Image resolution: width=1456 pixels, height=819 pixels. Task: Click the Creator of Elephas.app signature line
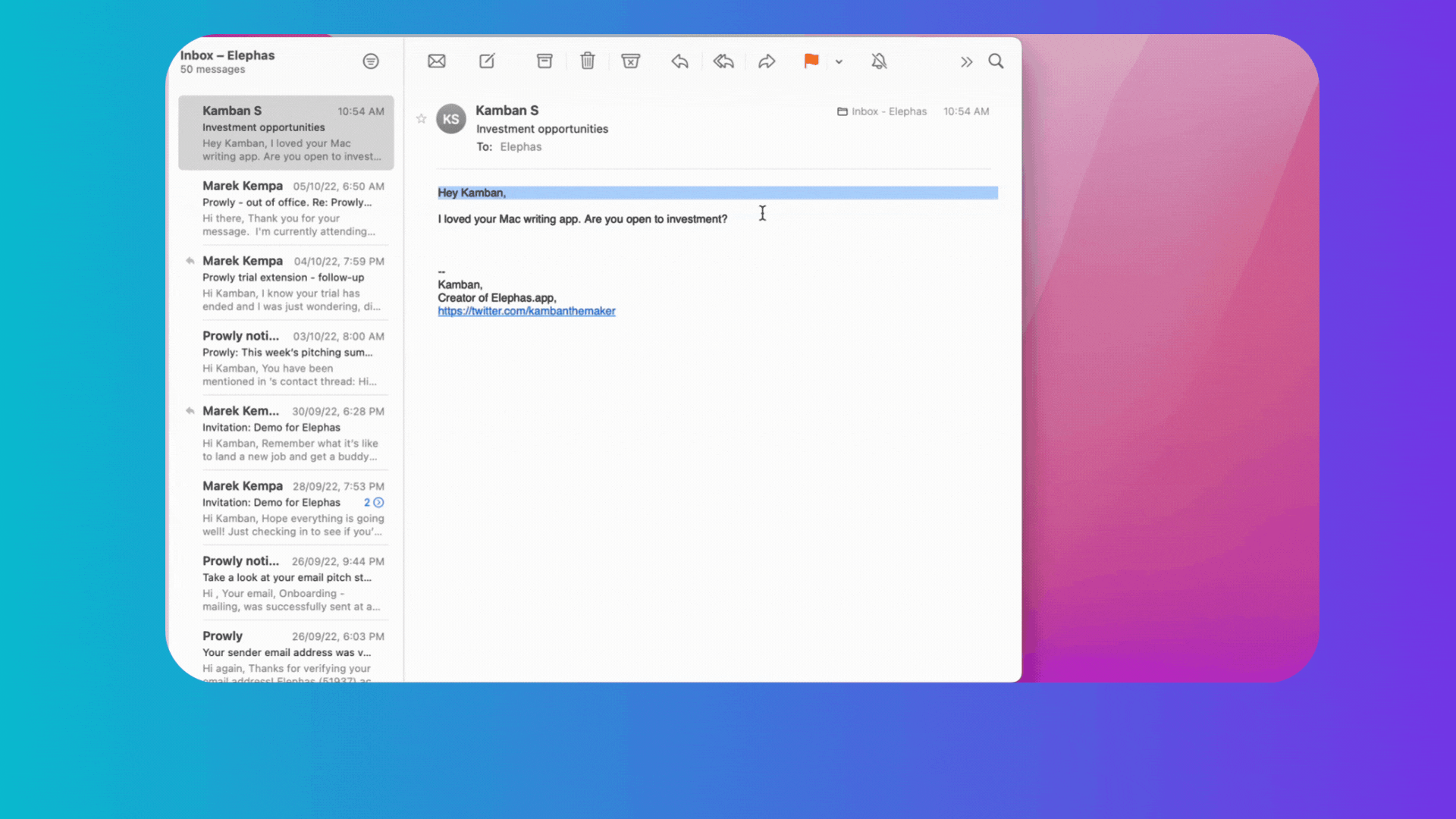click(x=497, y=298)
